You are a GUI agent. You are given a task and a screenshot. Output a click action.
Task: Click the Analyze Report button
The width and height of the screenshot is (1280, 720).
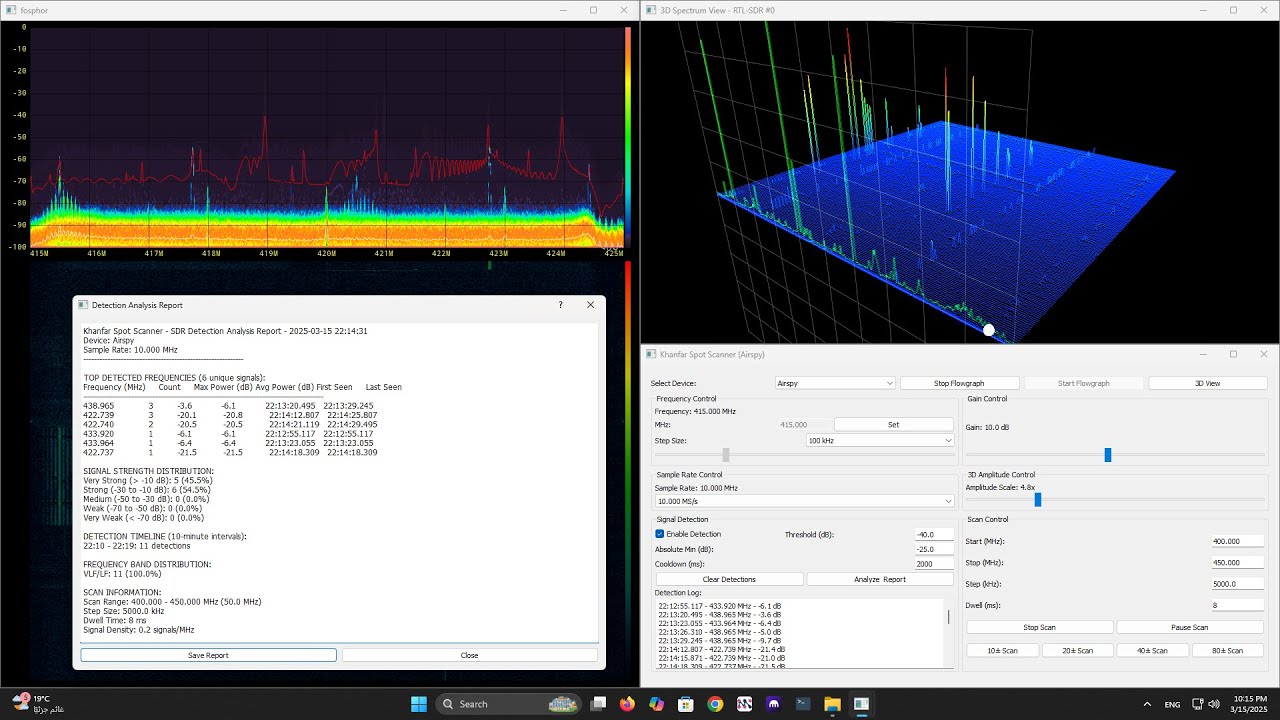(880, 579)
